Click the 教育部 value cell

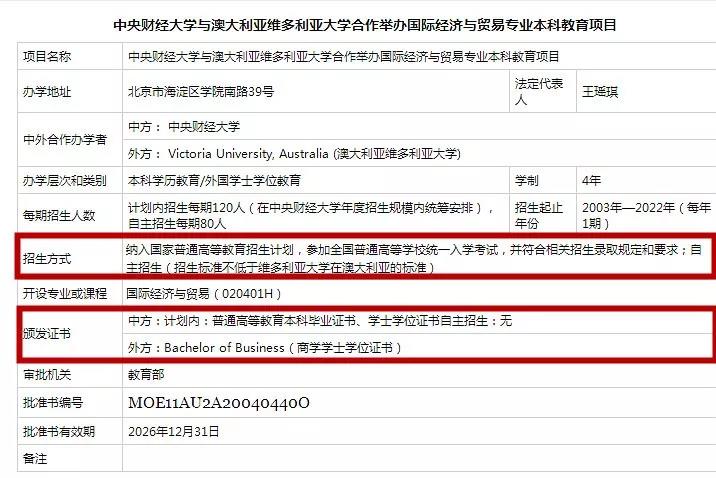pos(419,374)
